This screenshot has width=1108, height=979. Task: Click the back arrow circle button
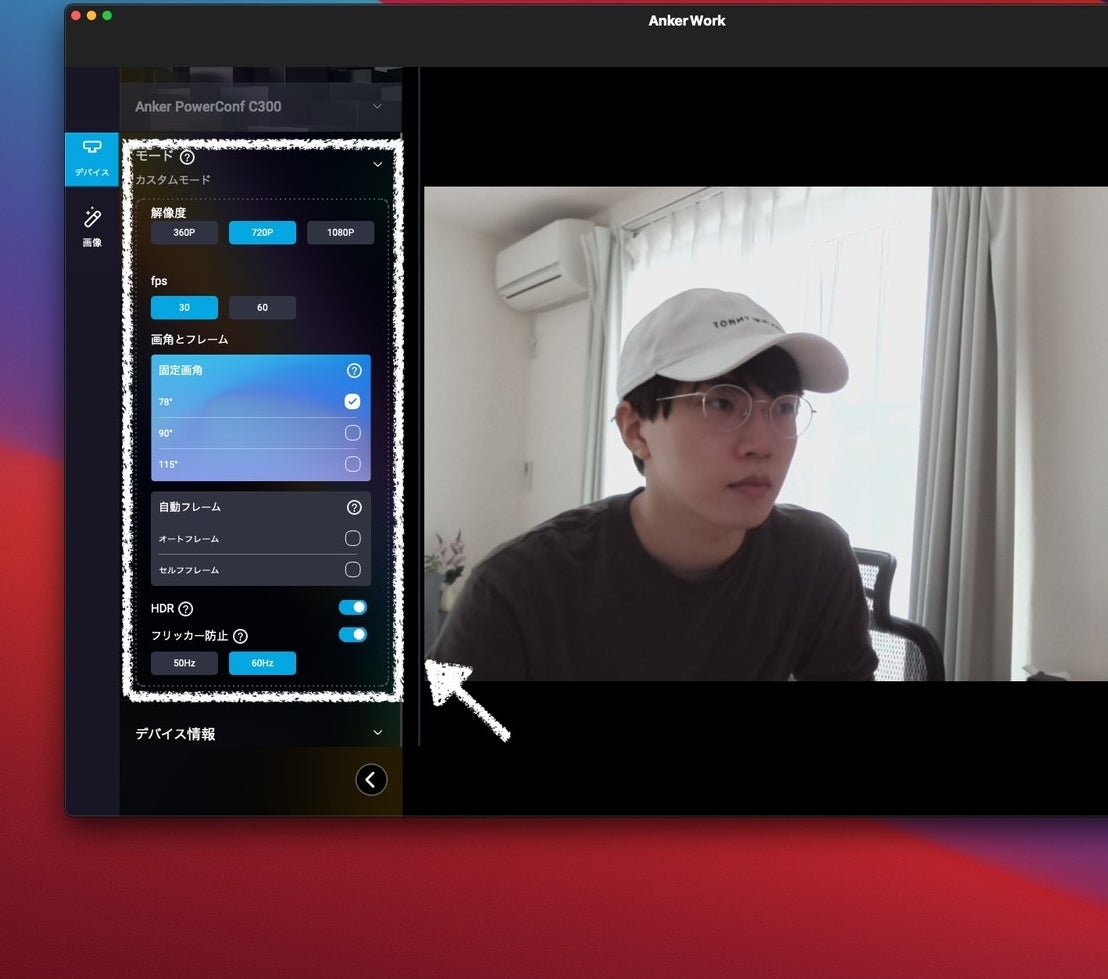pos(371,780)
